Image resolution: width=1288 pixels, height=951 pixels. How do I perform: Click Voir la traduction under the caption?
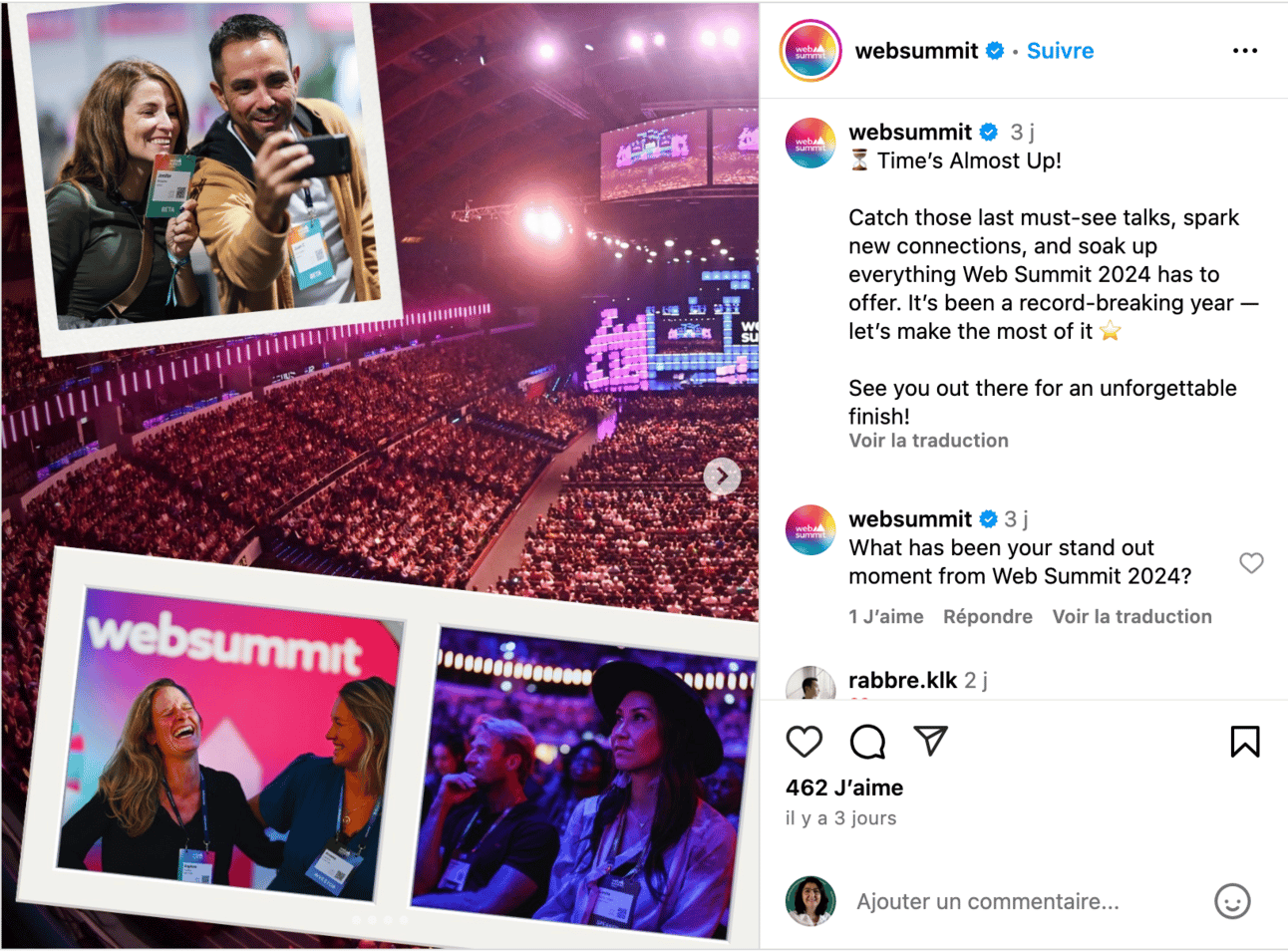pyautogui.click(x=928, y=441)
